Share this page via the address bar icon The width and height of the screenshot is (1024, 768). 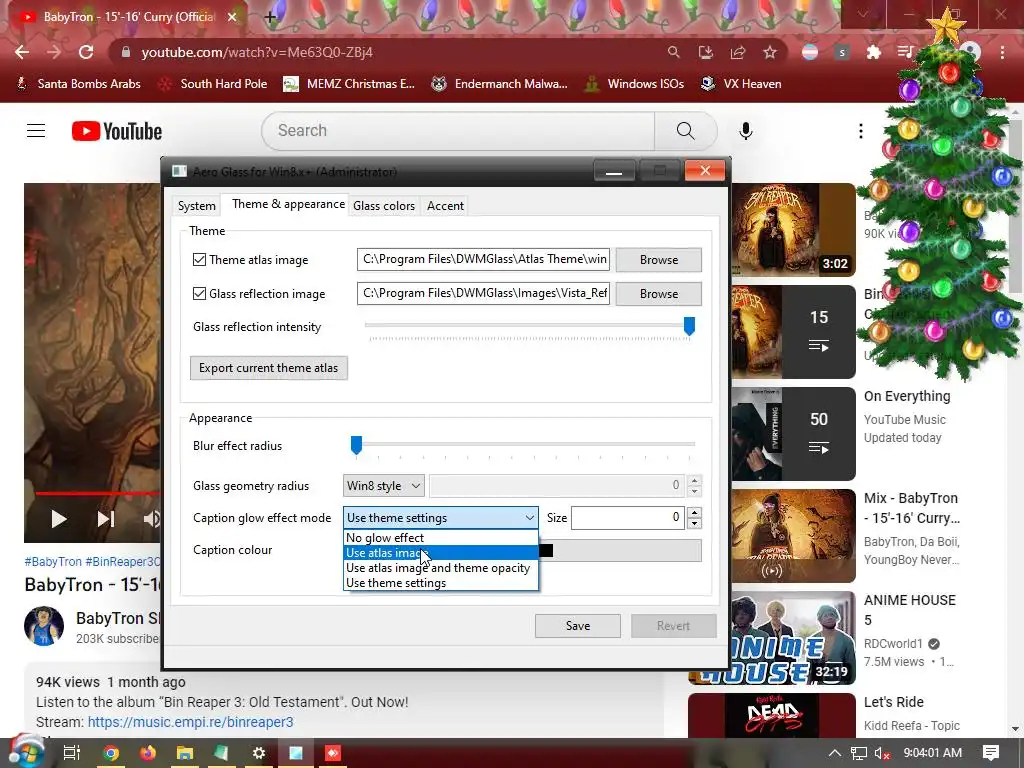[738, 52]
